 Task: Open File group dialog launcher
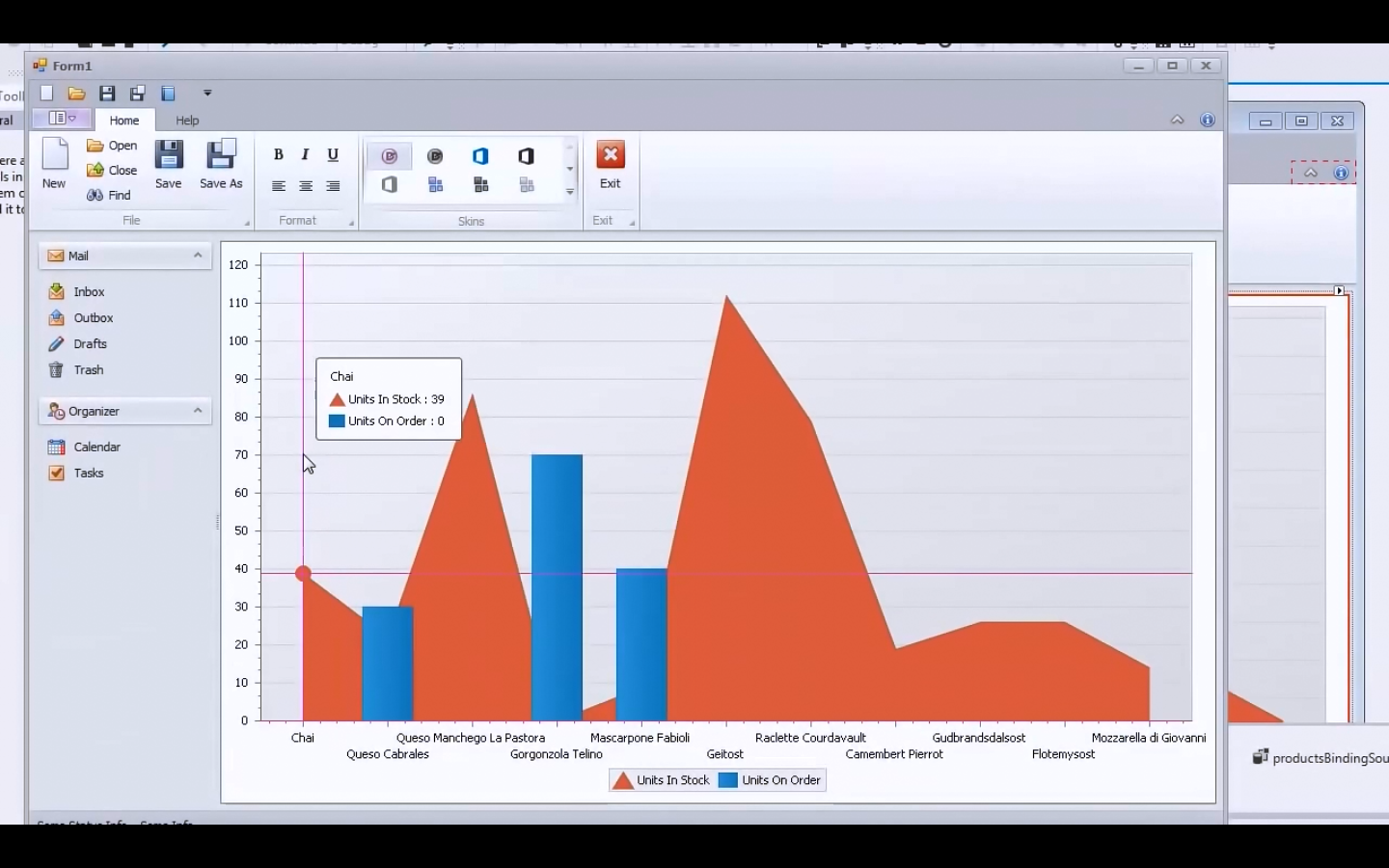[x=247, y=223]
